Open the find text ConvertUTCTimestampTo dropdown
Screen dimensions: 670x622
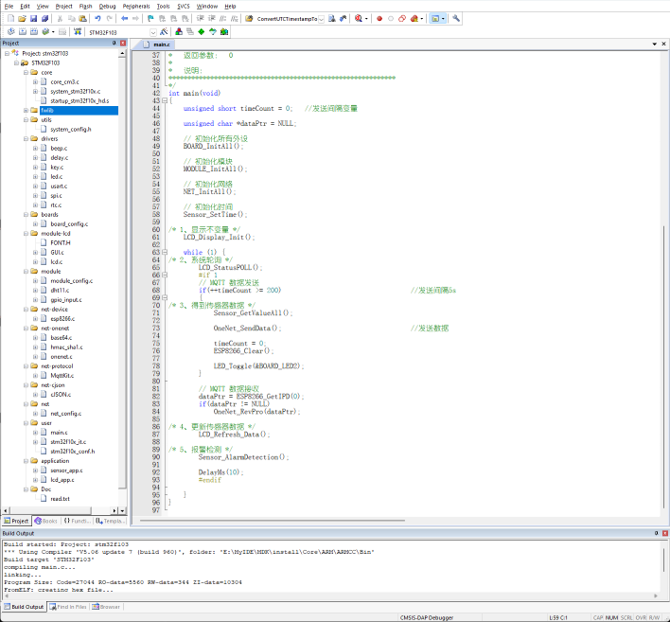click(321, 19)
